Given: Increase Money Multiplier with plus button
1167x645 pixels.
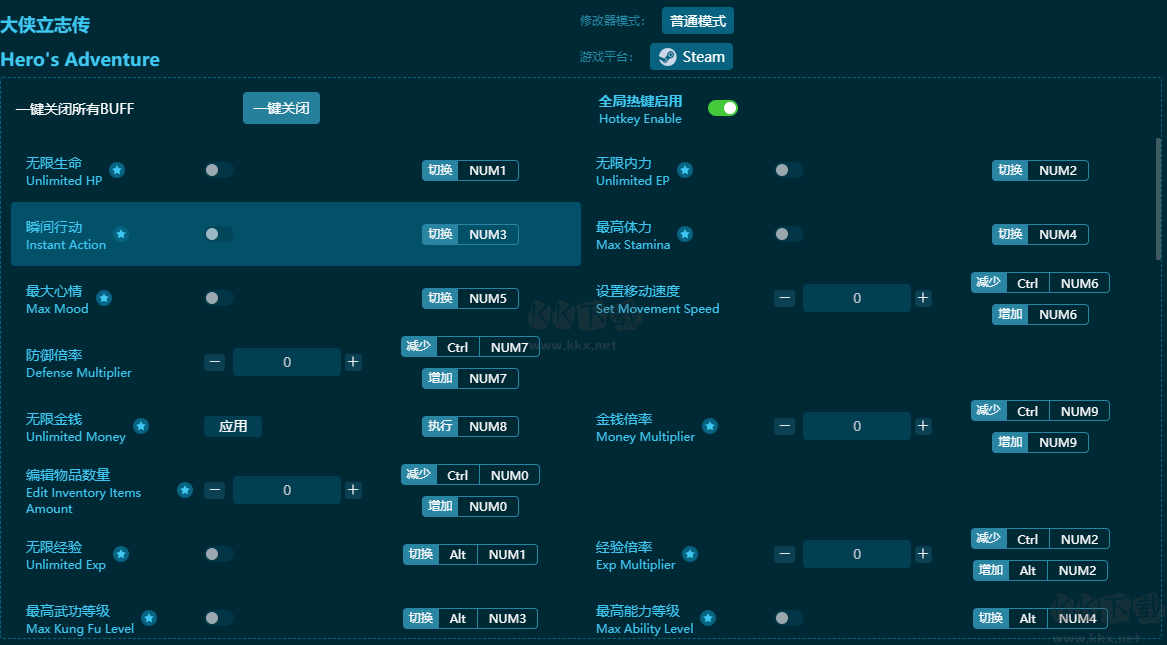Looking at the screenshot, I should (x=923, y=426).
